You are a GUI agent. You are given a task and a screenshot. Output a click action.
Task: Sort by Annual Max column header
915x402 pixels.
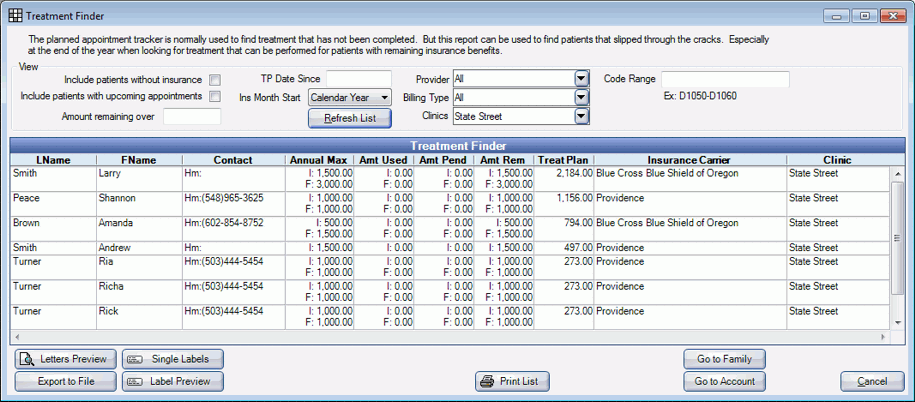(x=319, y=160)
